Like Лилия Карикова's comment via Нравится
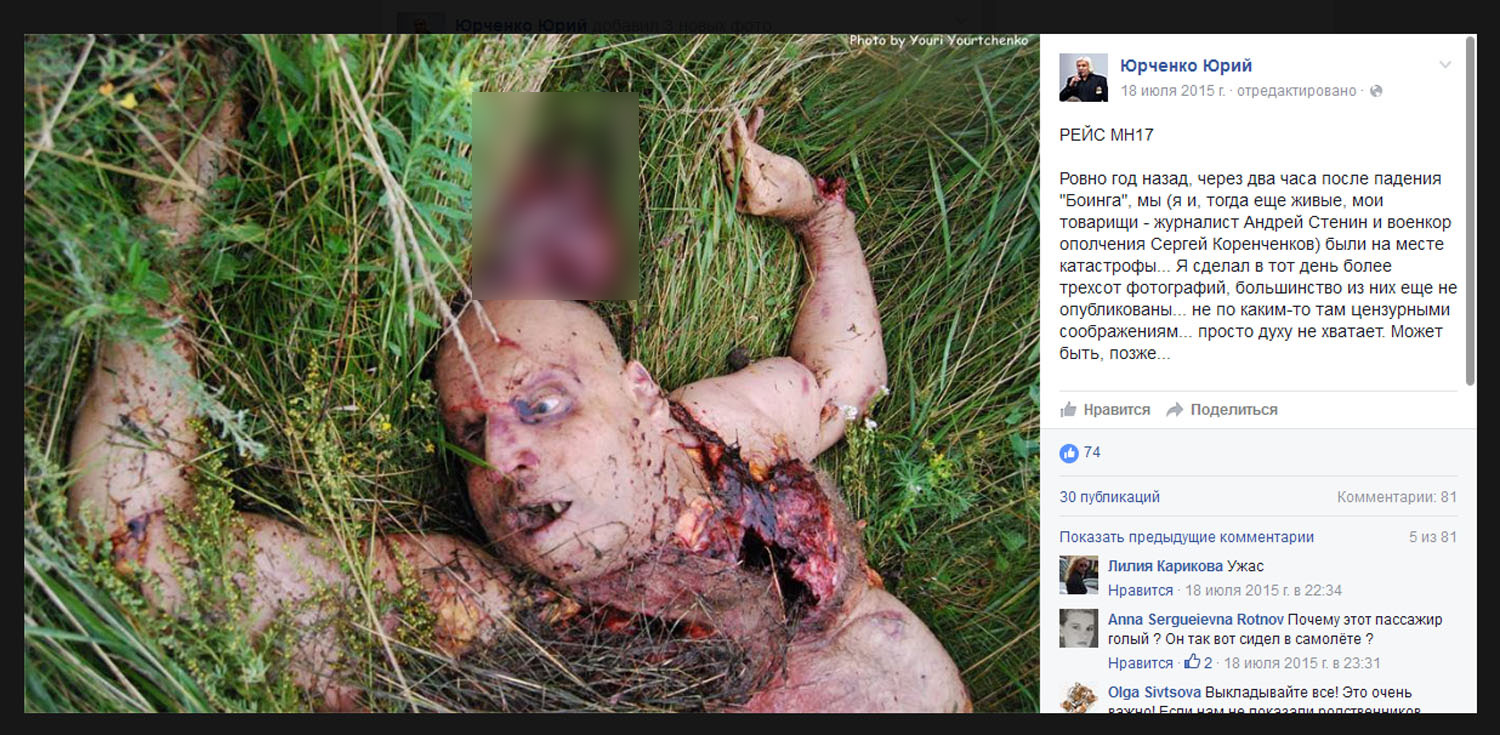This screenshot has width=1500, height=735. [x=1140, y=590]
